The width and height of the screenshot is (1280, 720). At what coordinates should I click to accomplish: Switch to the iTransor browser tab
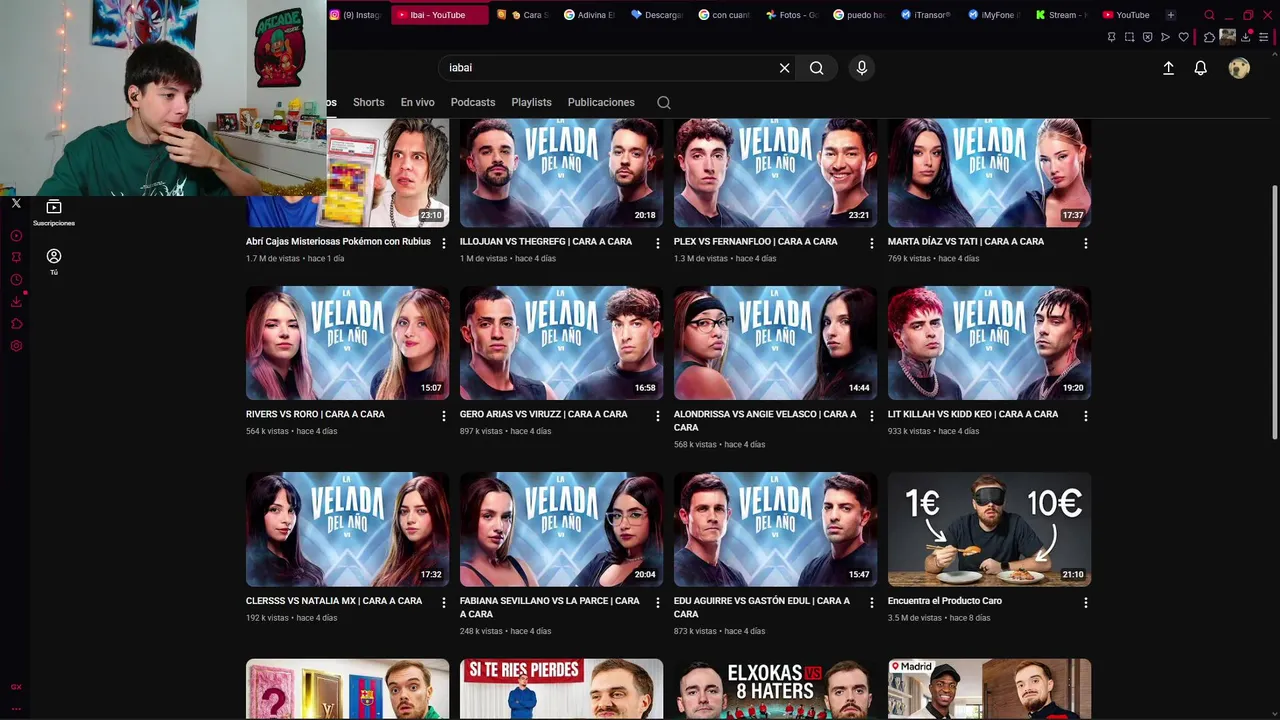(x=925, y=15)
